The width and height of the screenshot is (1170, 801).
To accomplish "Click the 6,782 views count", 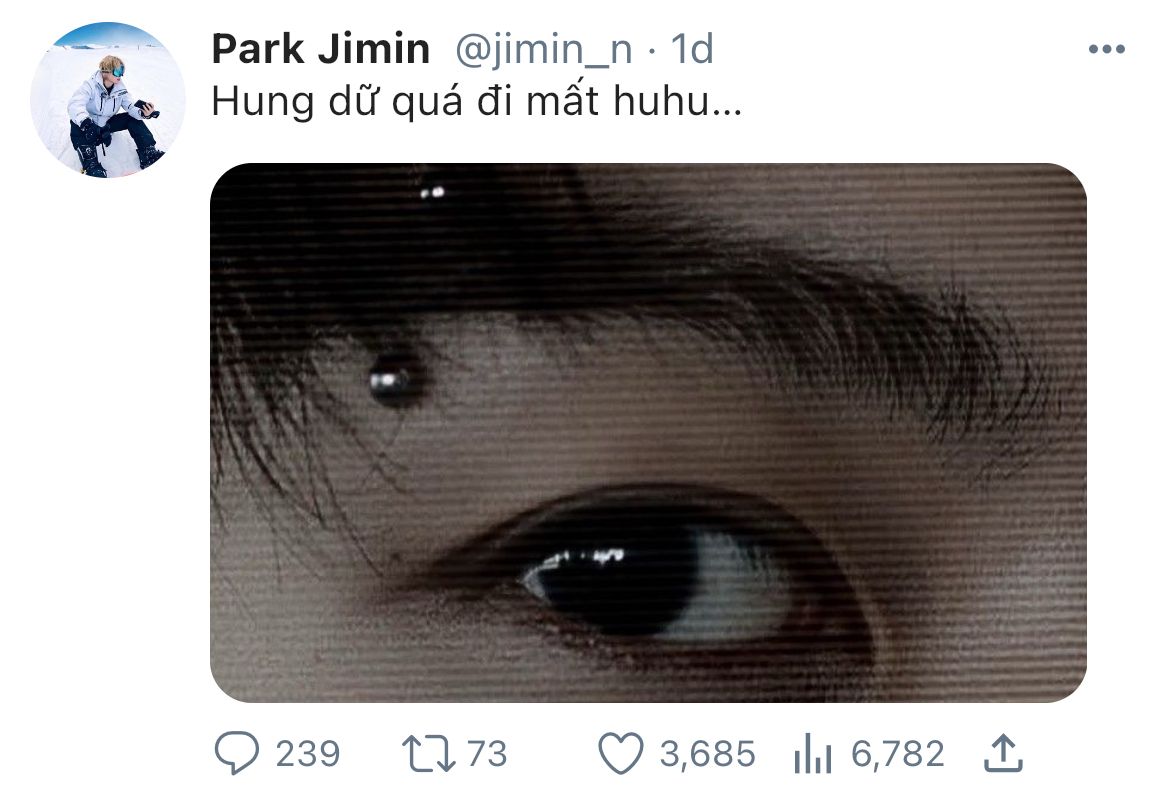I will tap(897, 754).
